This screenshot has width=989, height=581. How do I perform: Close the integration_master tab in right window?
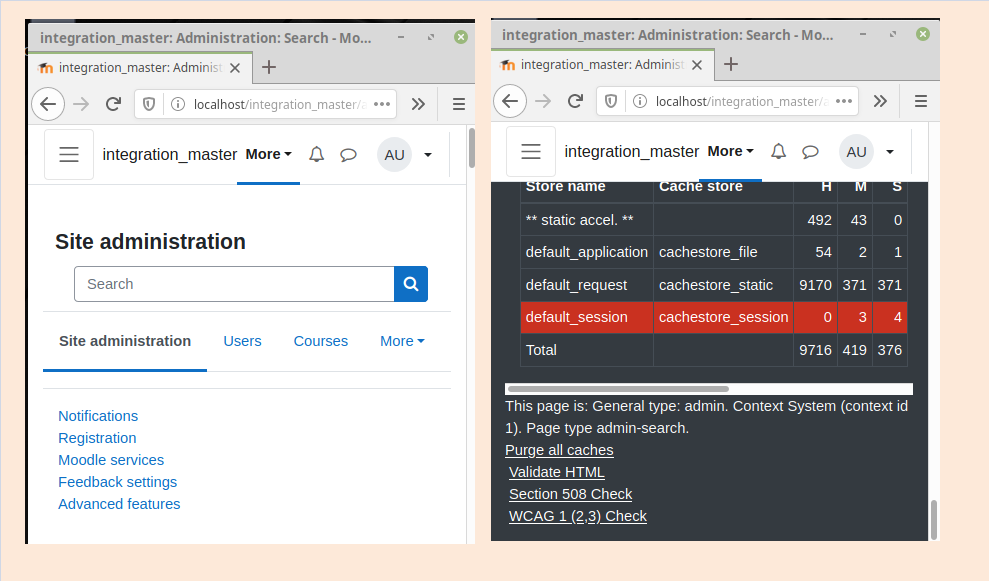[696, 65]
